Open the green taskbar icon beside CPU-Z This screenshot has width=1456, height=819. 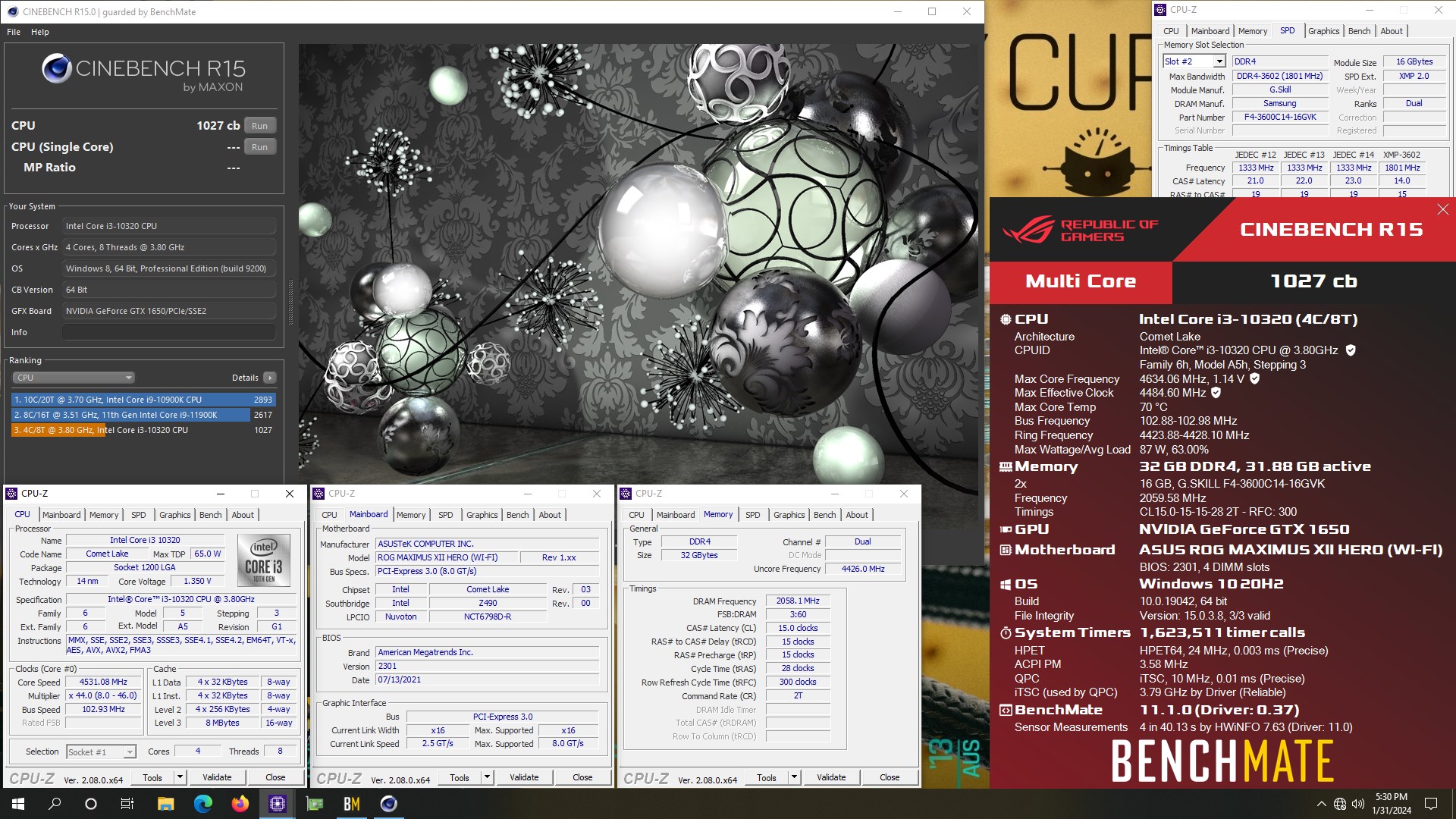314,804
